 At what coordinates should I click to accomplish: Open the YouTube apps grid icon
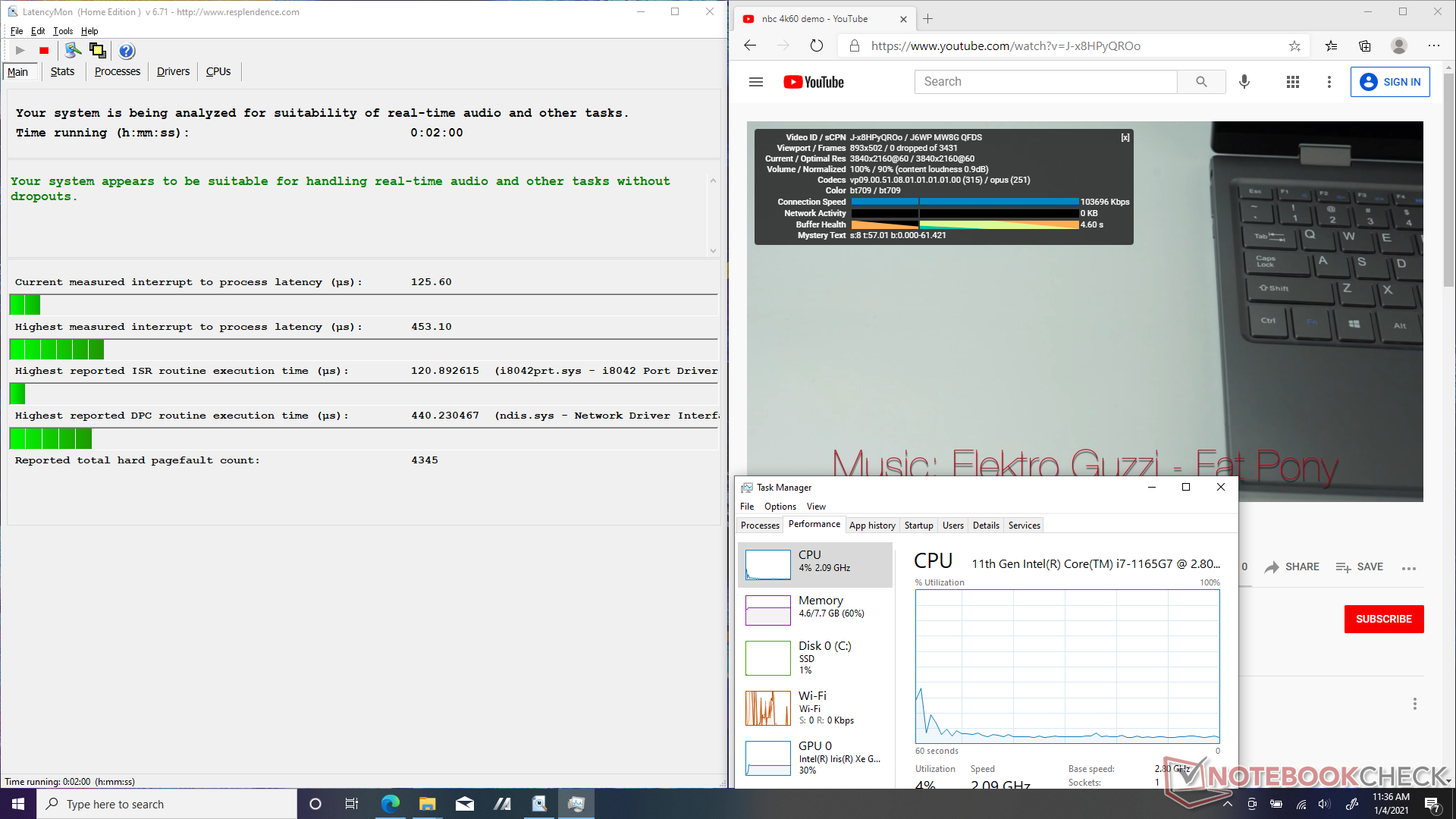click(x=1293, y=82)
